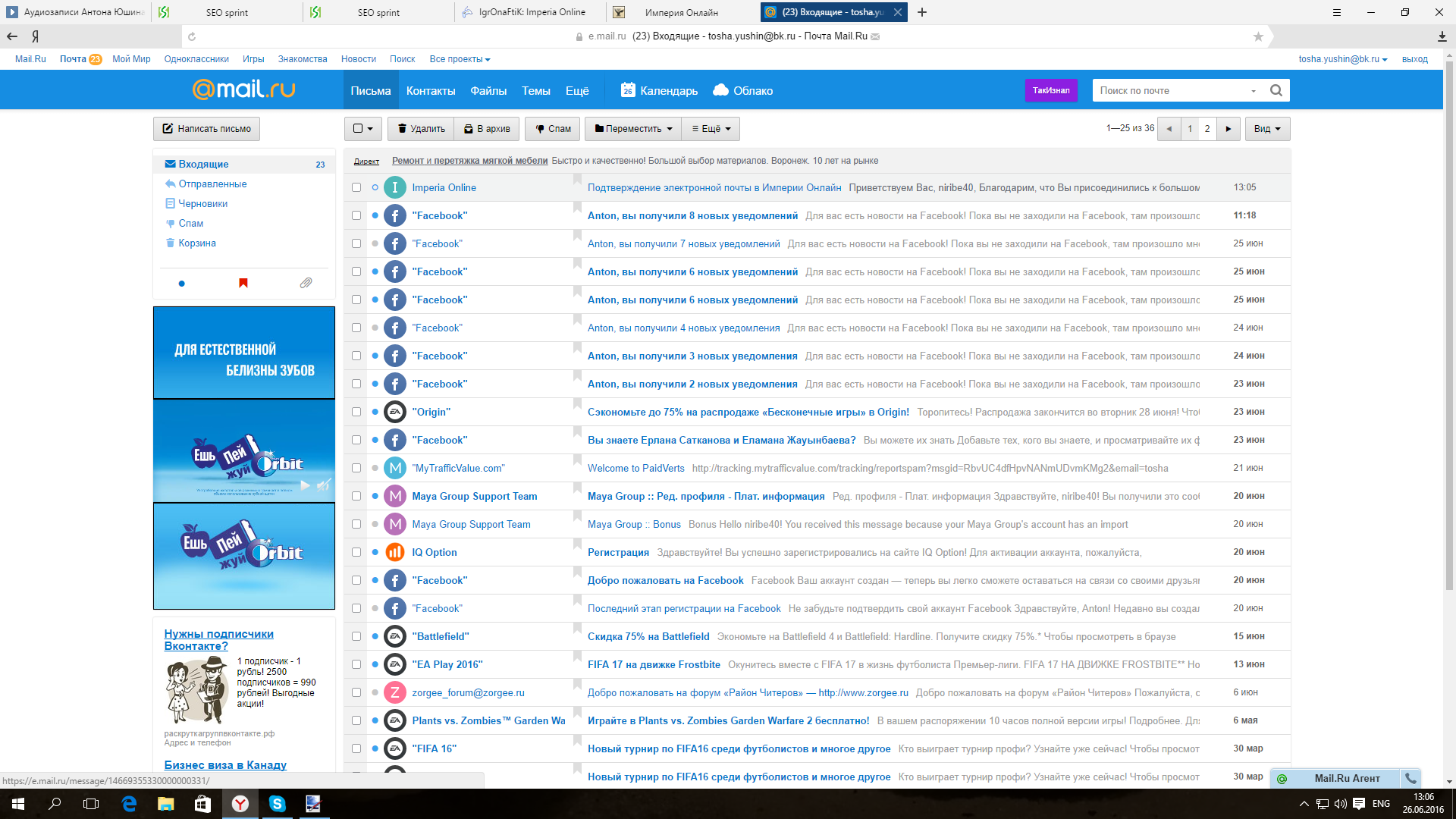The width and height of the screenshot is (1456, 819).
Task: Click the browser back arrow
Action: [12, 36]
